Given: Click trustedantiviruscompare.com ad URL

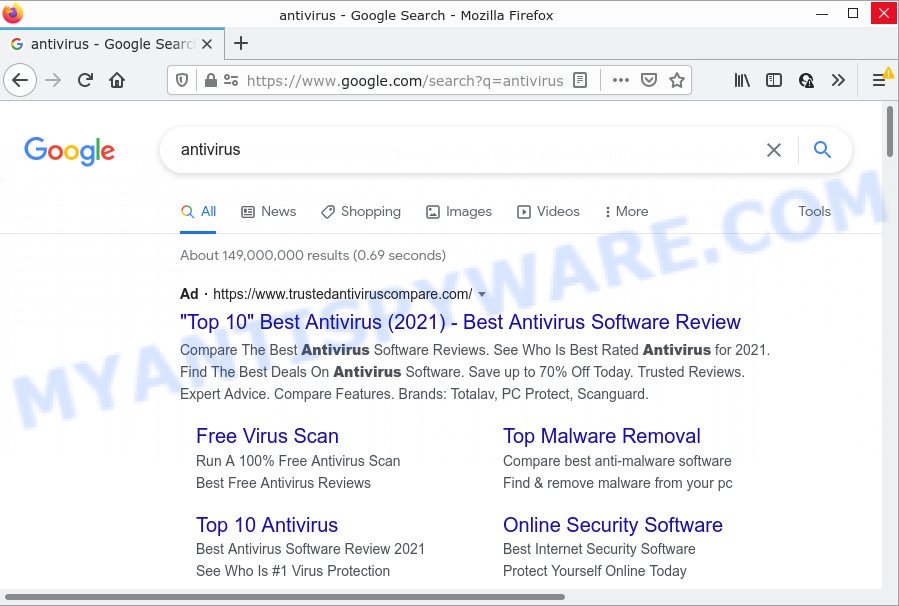Looking at the screenshot, I should pos(342,294).
